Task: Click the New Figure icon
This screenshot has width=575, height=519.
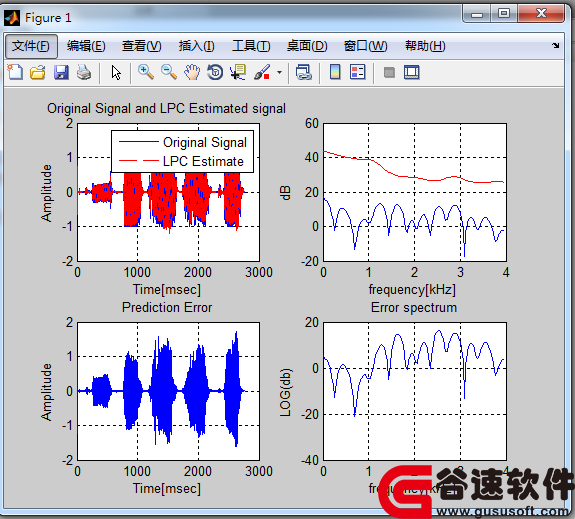Action: point(15,72)
